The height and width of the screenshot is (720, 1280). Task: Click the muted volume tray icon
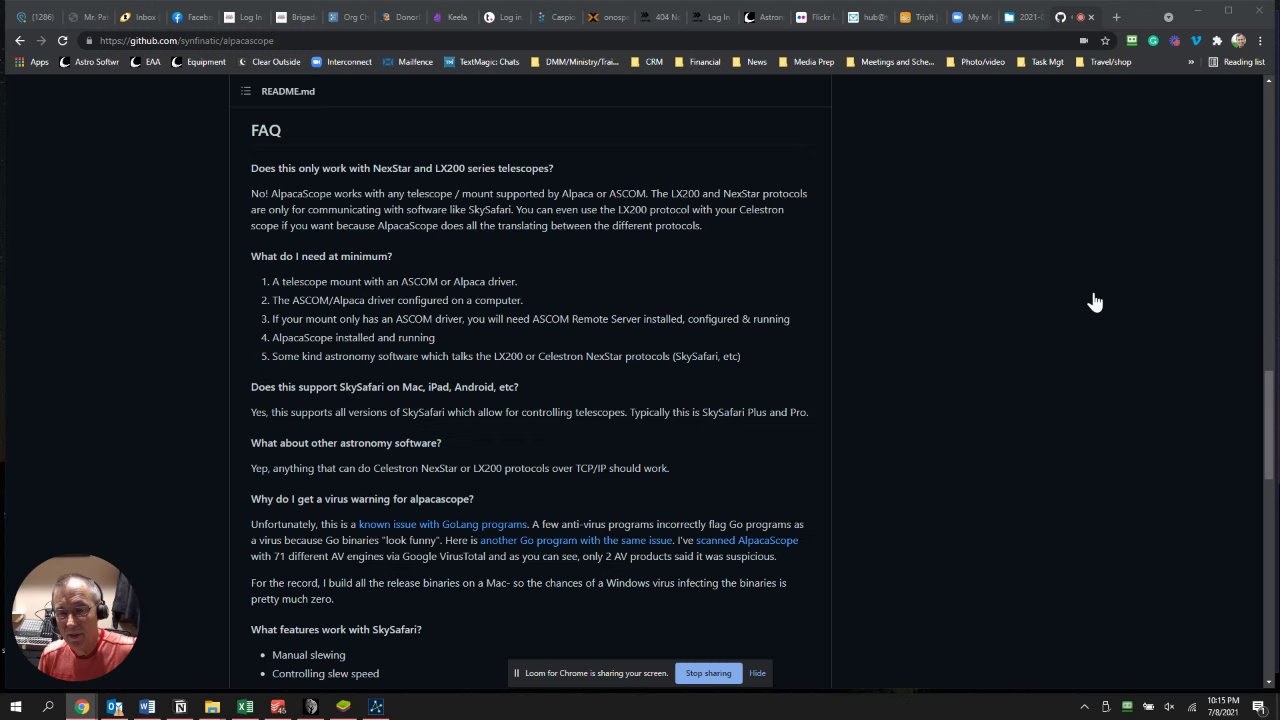click(1169, 707)
